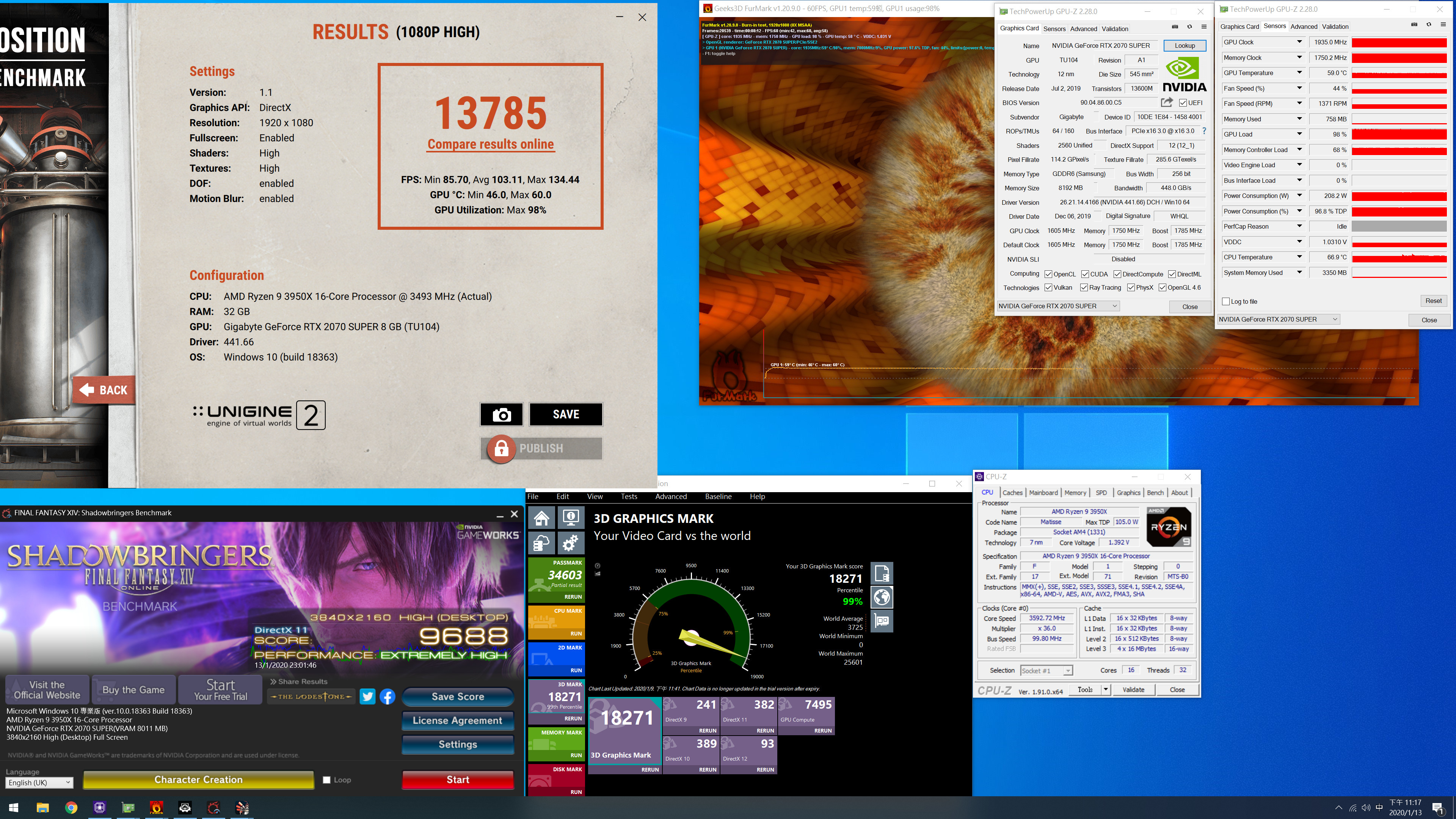1456x819 pixels.
Task: Expand the PerfCap Reason sensor dropdown arrow
Action: [1299, 226]
